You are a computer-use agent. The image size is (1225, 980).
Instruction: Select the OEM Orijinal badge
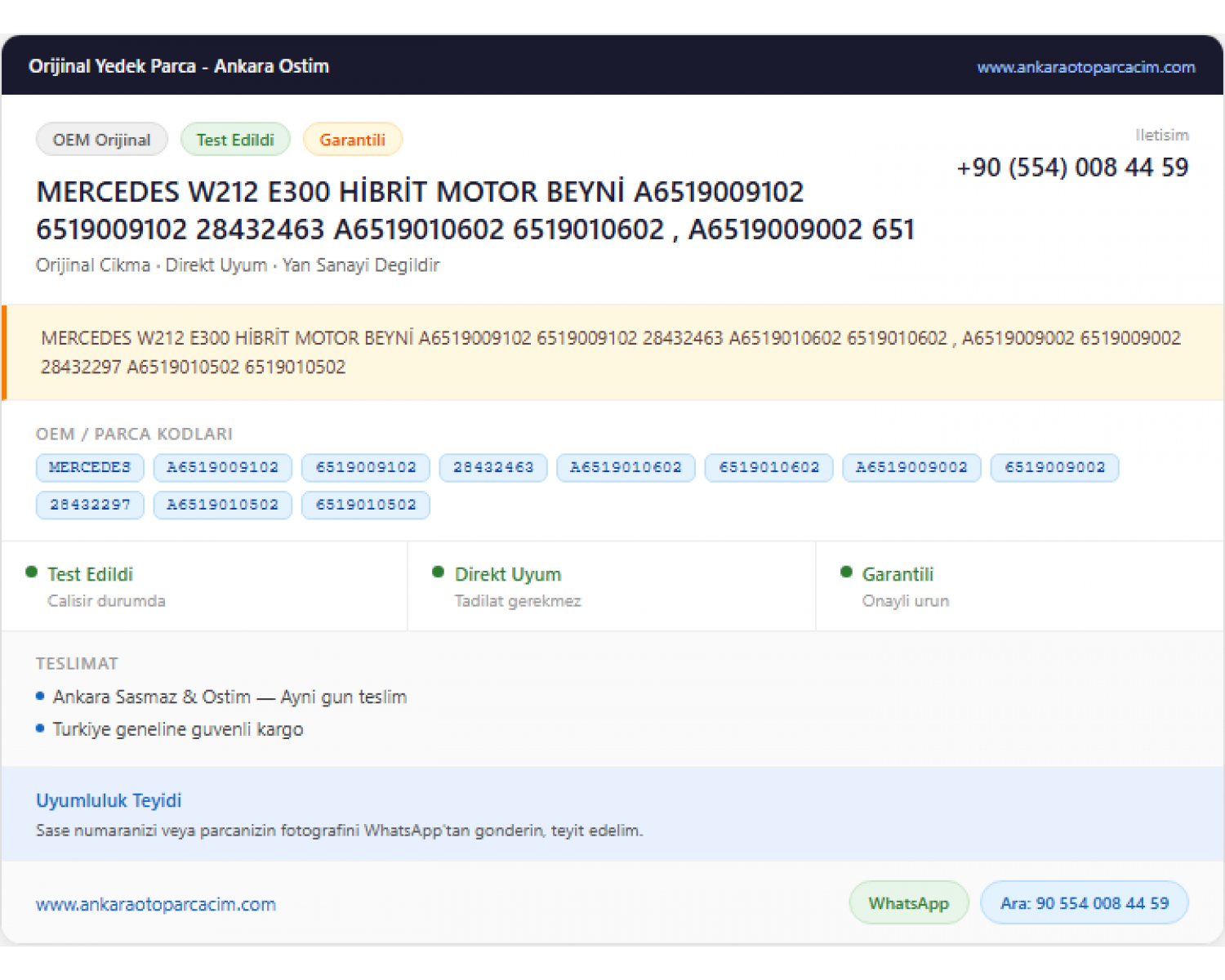tap(102, 140)
